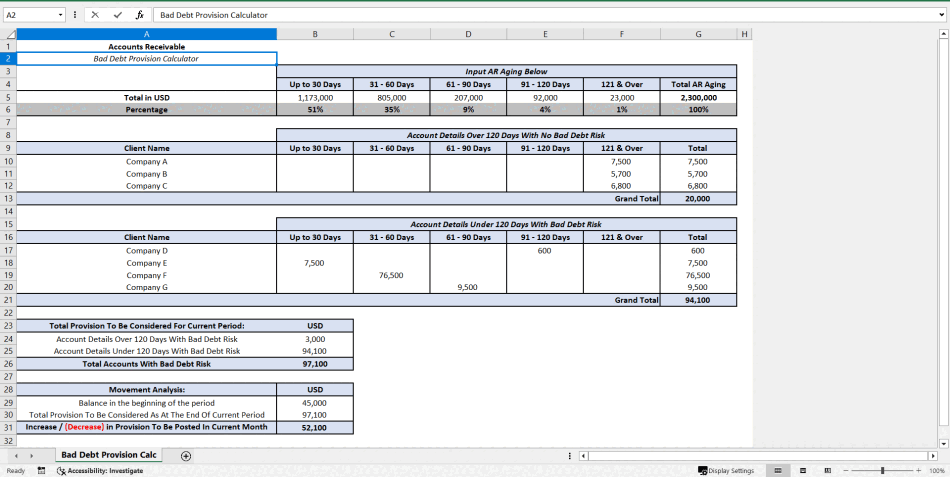Confirm entry with the checkmark icon
The height and width of the screenshot is (478, 950).
click(x=118, y=15)
